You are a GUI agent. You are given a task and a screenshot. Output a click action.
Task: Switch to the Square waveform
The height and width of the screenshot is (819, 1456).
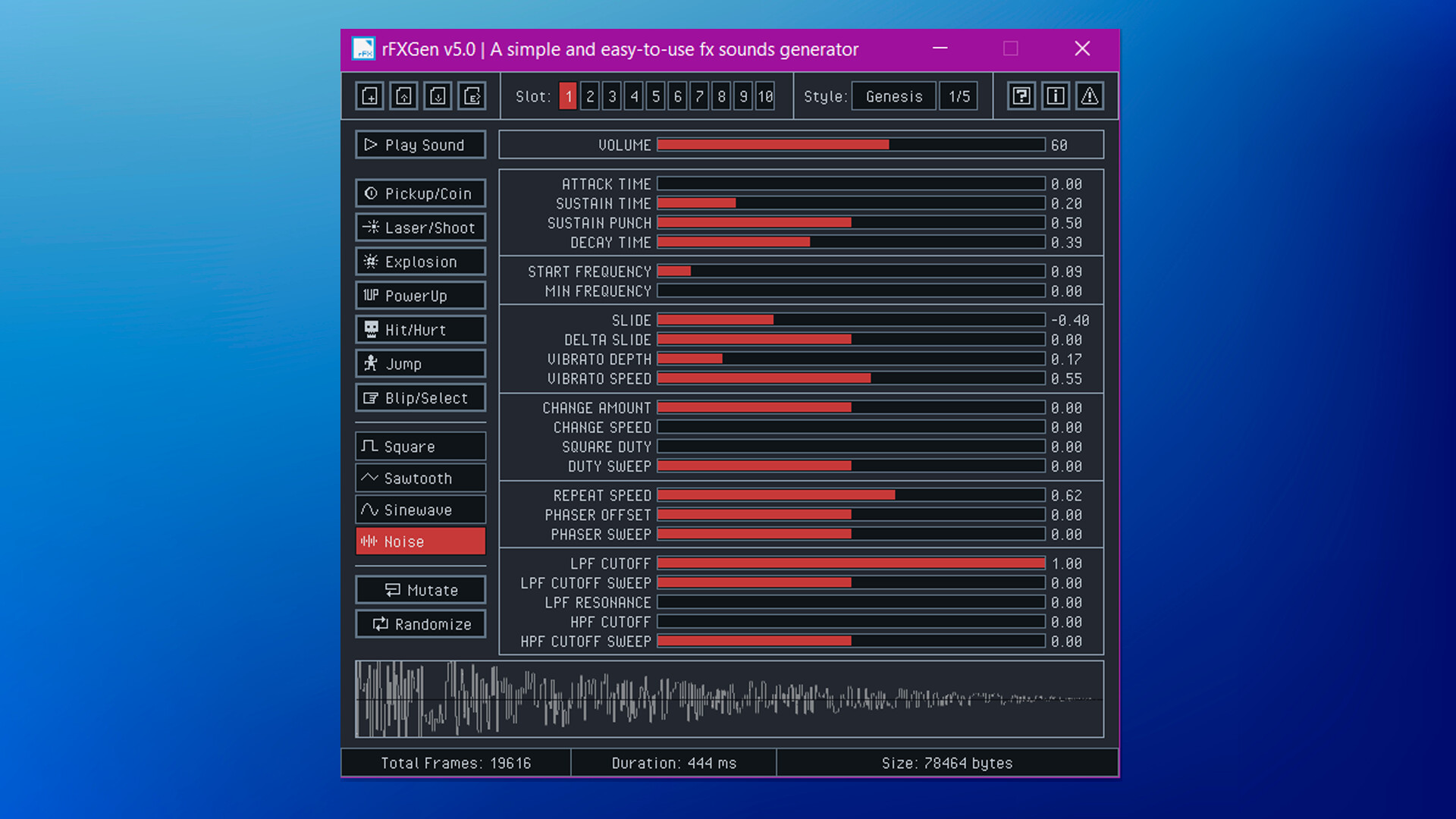tap(420, 446)
